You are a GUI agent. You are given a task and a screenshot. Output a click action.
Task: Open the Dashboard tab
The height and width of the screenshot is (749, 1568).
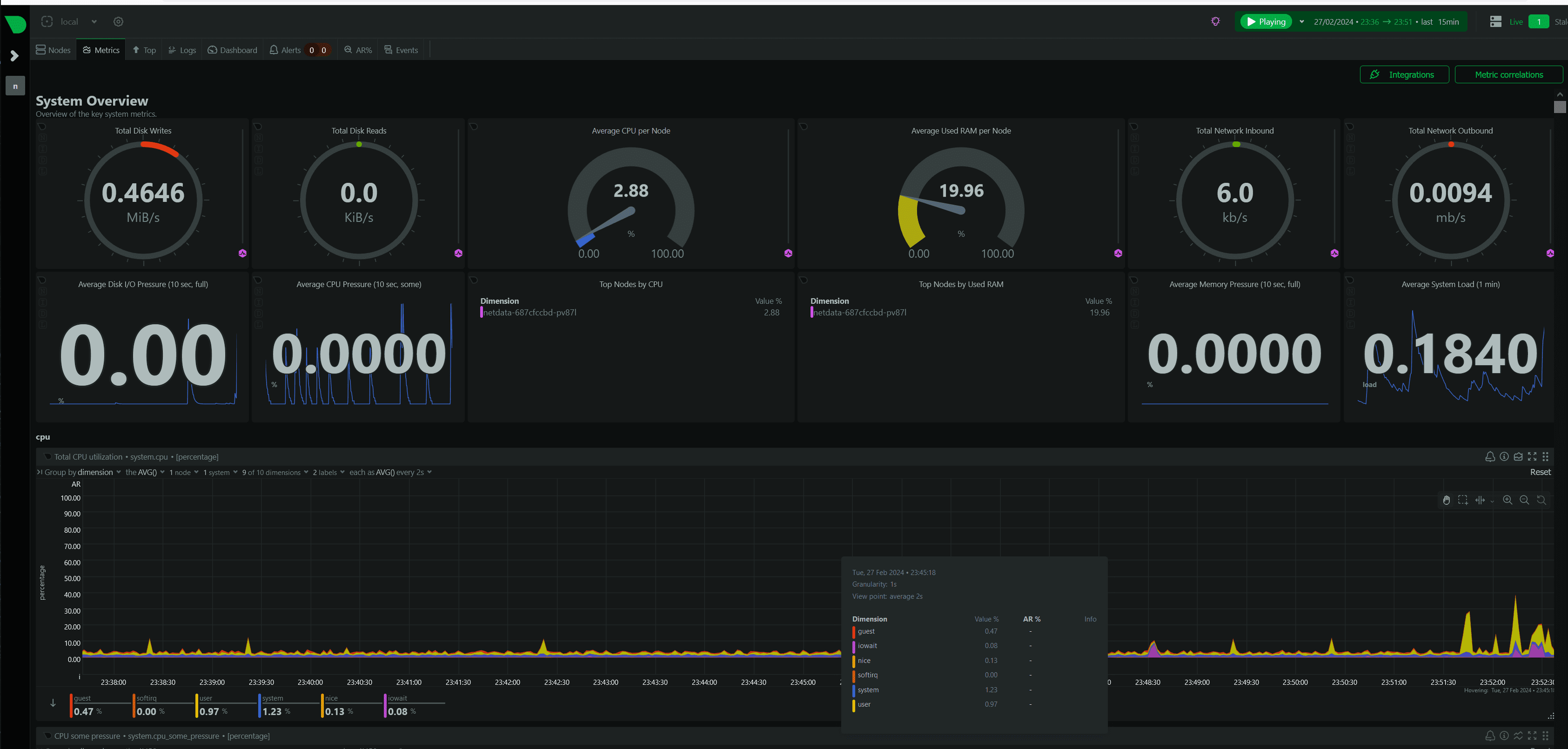tap(233, 50)
